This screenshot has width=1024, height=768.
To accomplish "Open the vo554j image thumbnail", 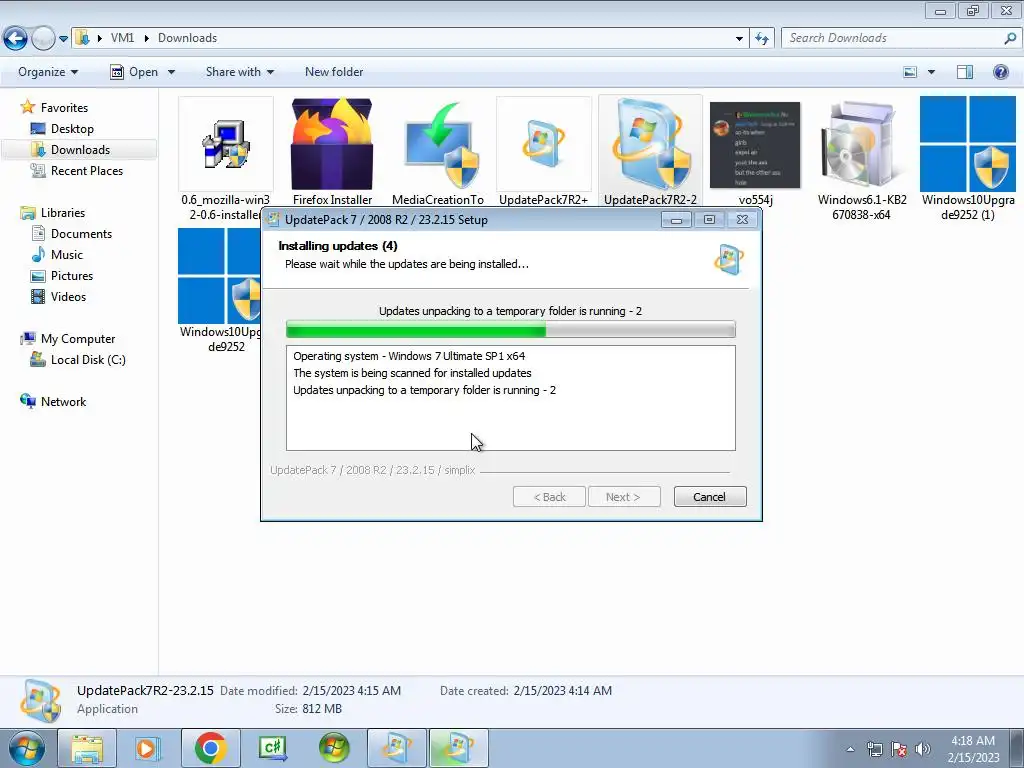I will coord(755,145).
